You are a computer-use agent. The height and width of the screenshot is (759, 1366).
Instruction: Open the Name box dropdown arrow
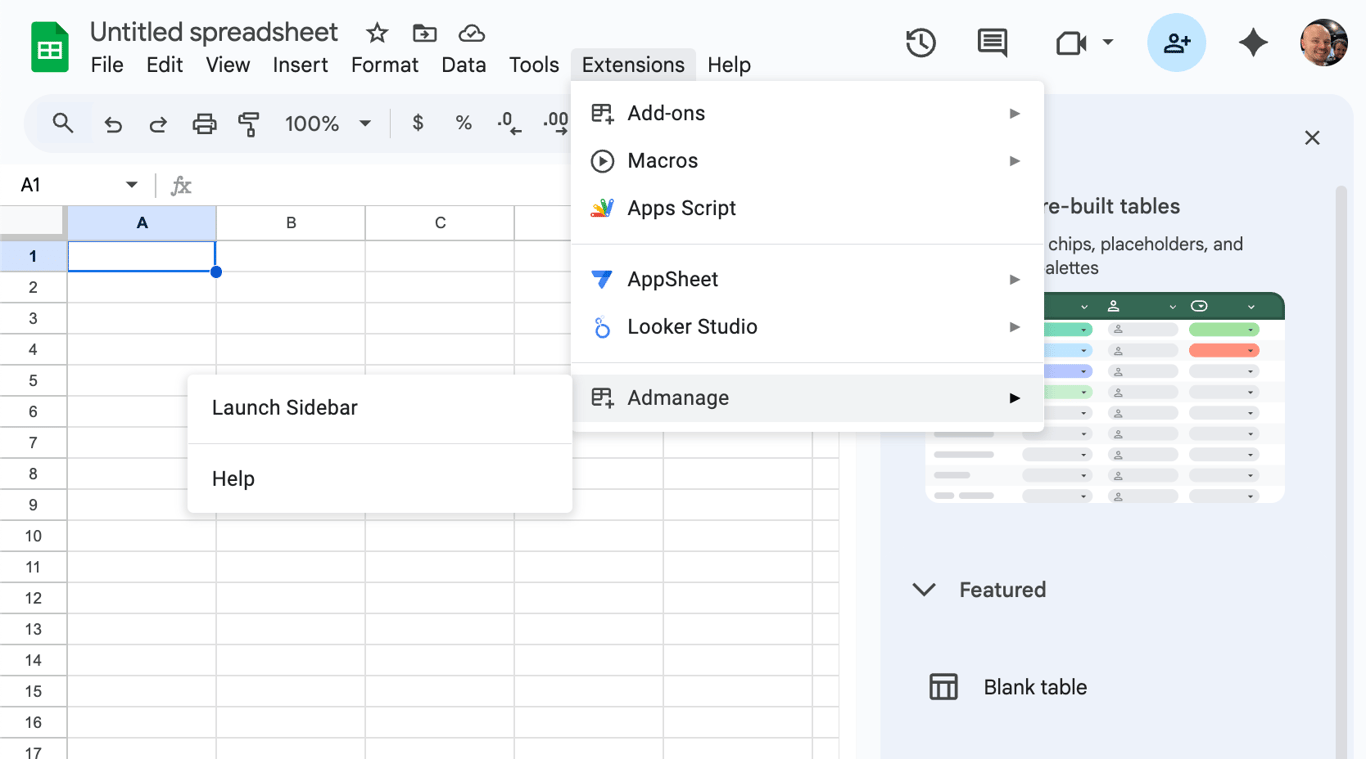131,185
